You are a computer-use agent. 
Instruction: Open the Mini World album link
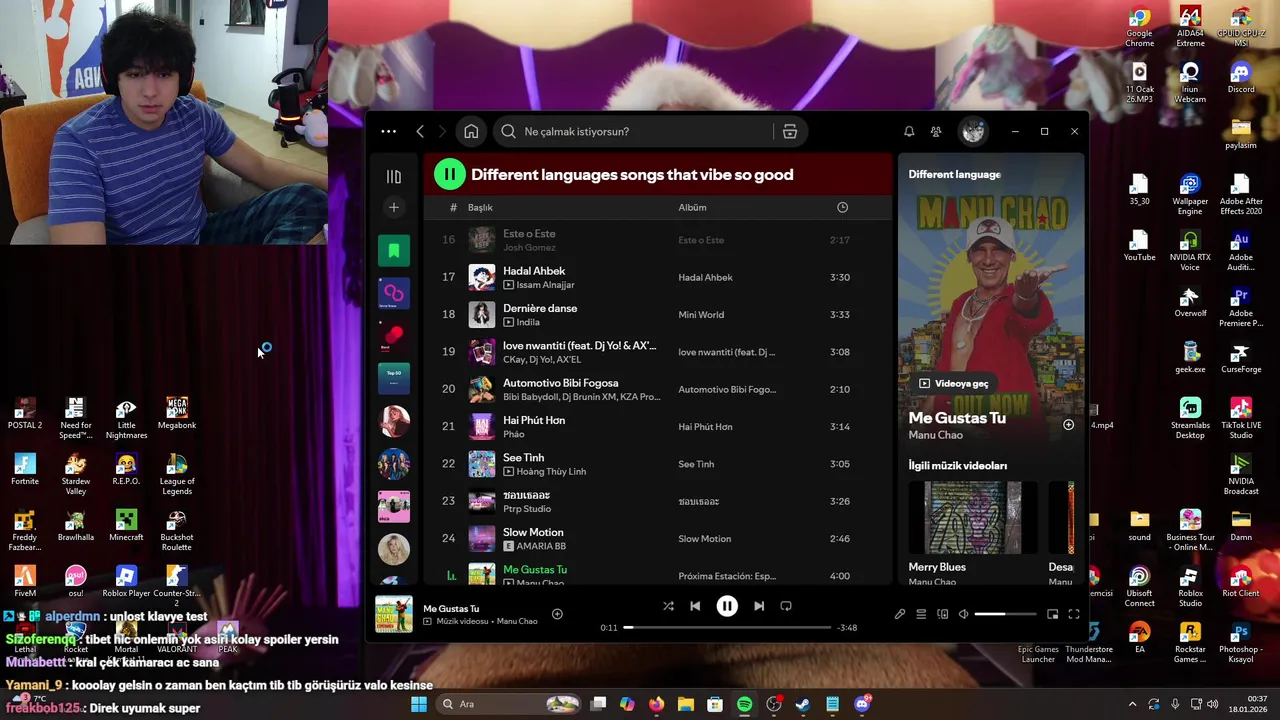tap(701, 315)
